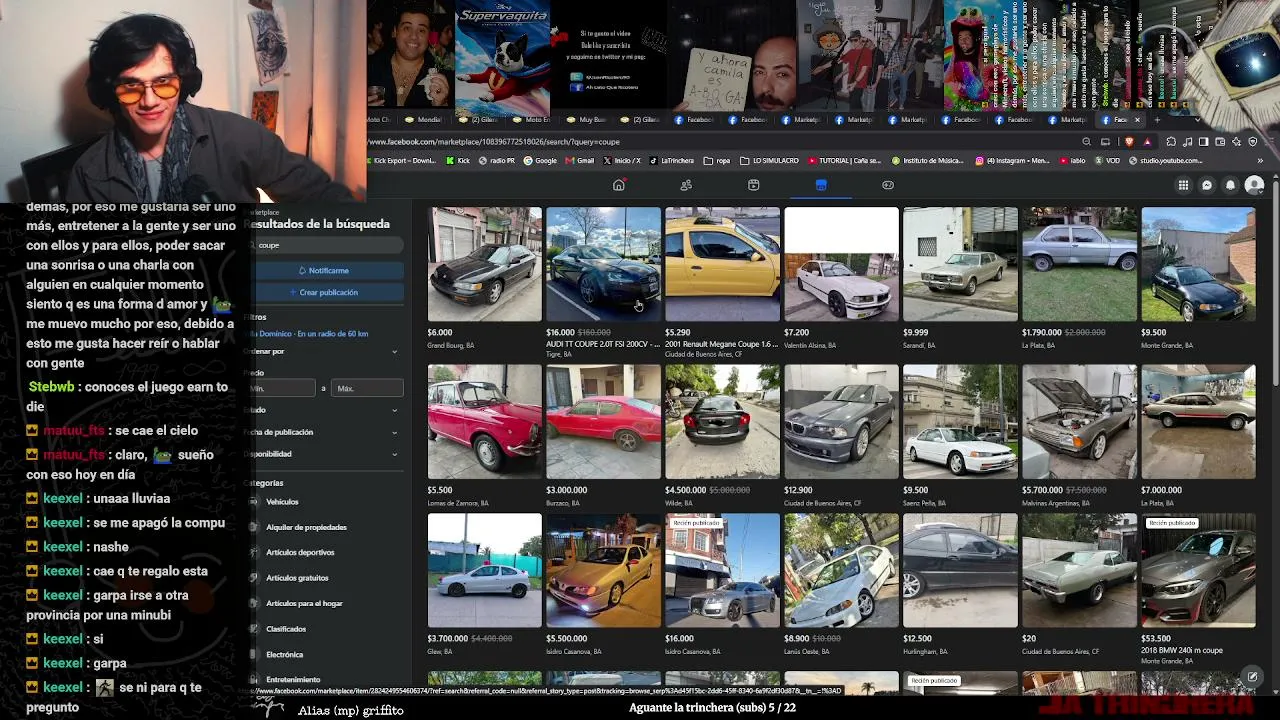The height and width of the screenshot is (720, 1280).
Task: Open the yellow Renault Megane $5.290 listing photo
Action: [x=722, y=264]
